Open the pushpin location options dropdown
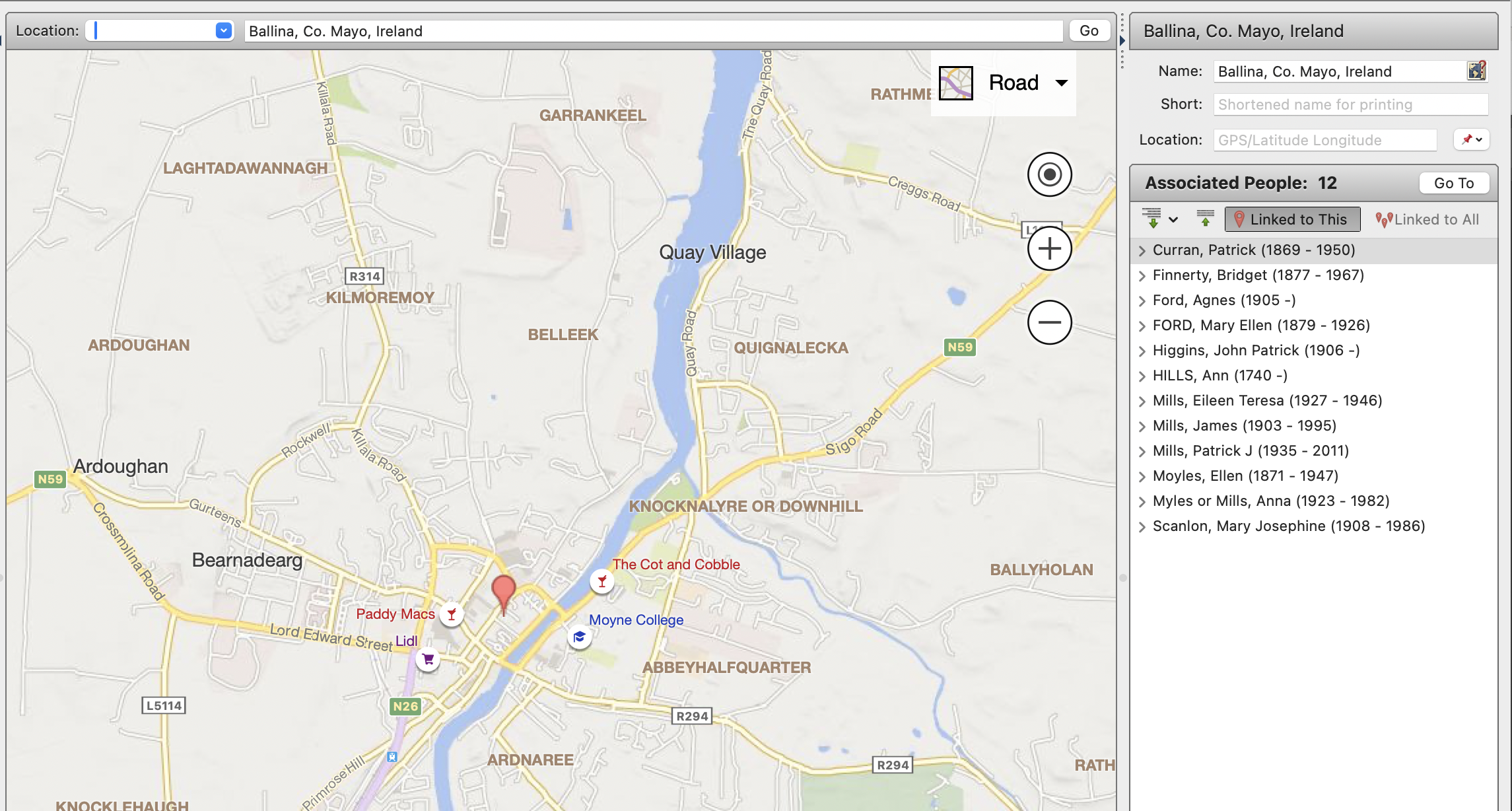 [1472, 139]
